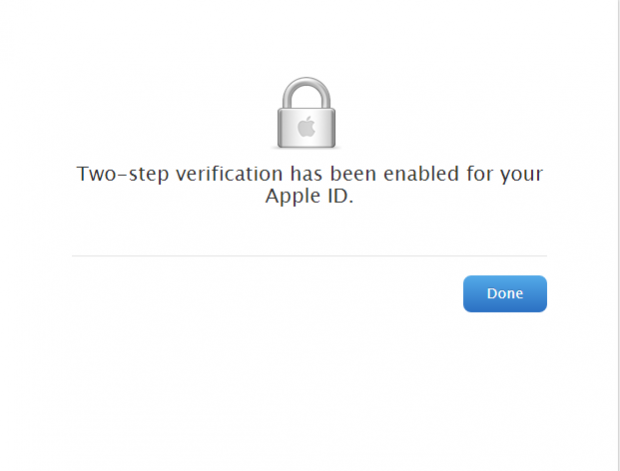The width and height of the screenshot is (620, 471).
Task: Click the silver padlock icon
Action: [306, 113]
